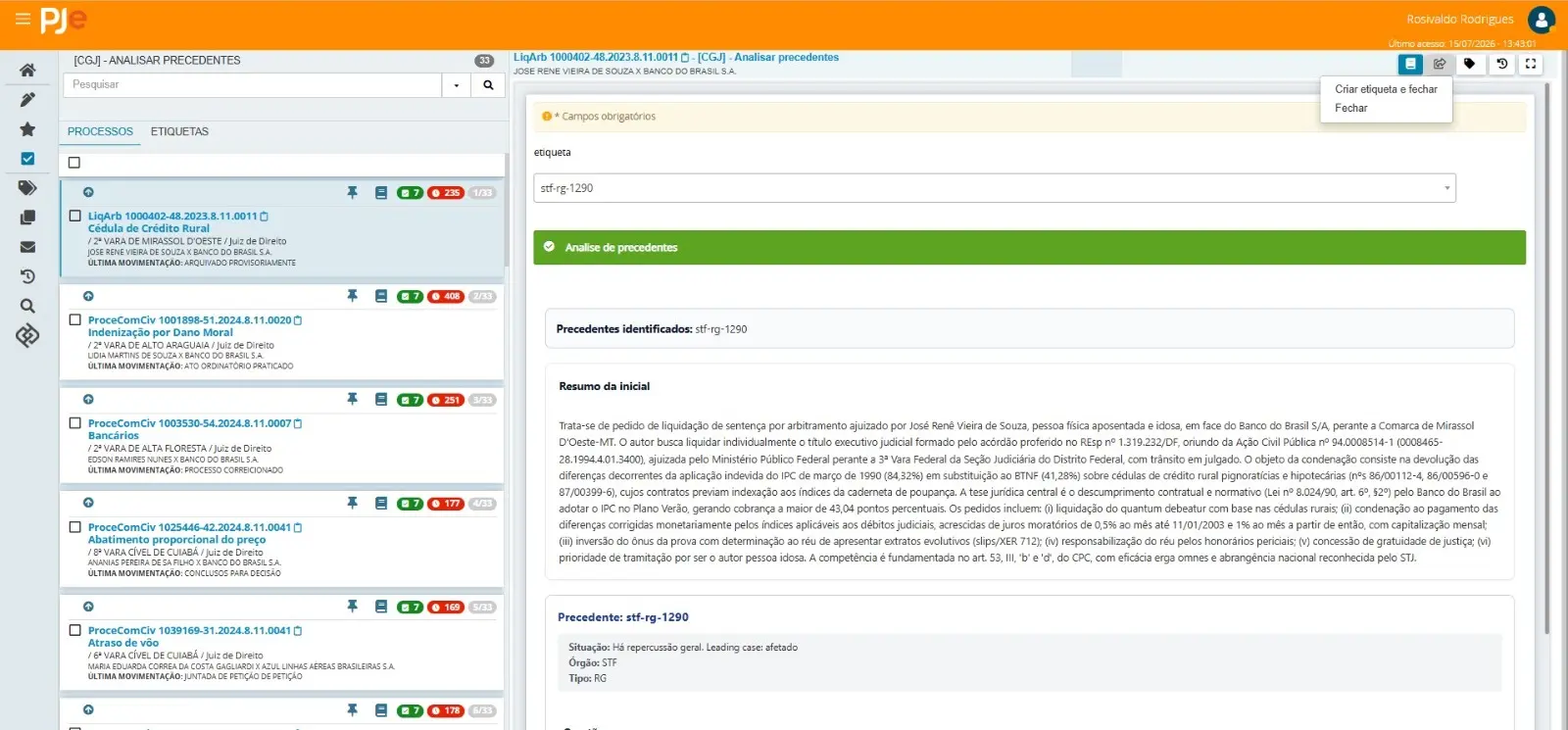Click the red 408 clock badge
Image resolution: width=1568 pixels, height=730 pixels.
point(446,296)
